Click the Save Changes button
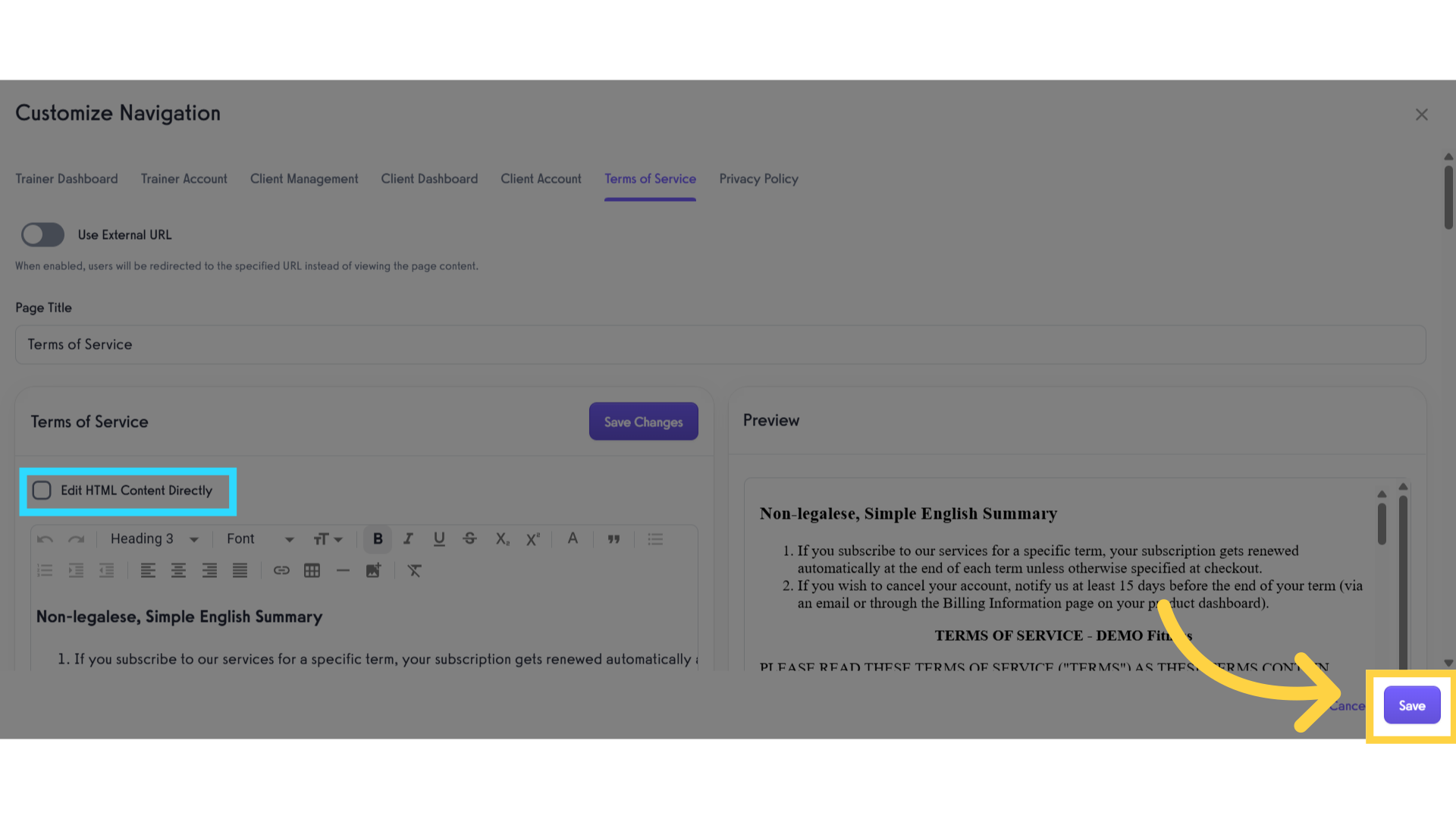The image size is (1456, 819). [643, 422]
